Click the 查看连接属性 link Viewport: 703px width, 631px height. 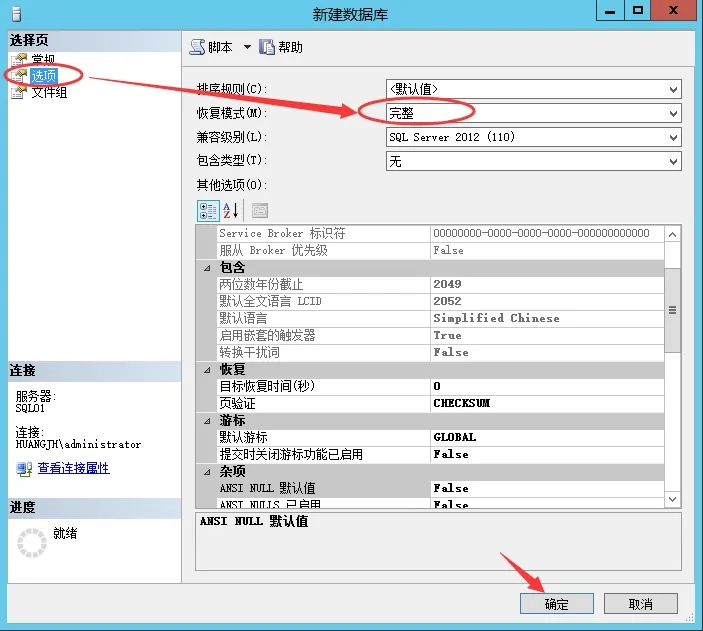pos(74,468)
